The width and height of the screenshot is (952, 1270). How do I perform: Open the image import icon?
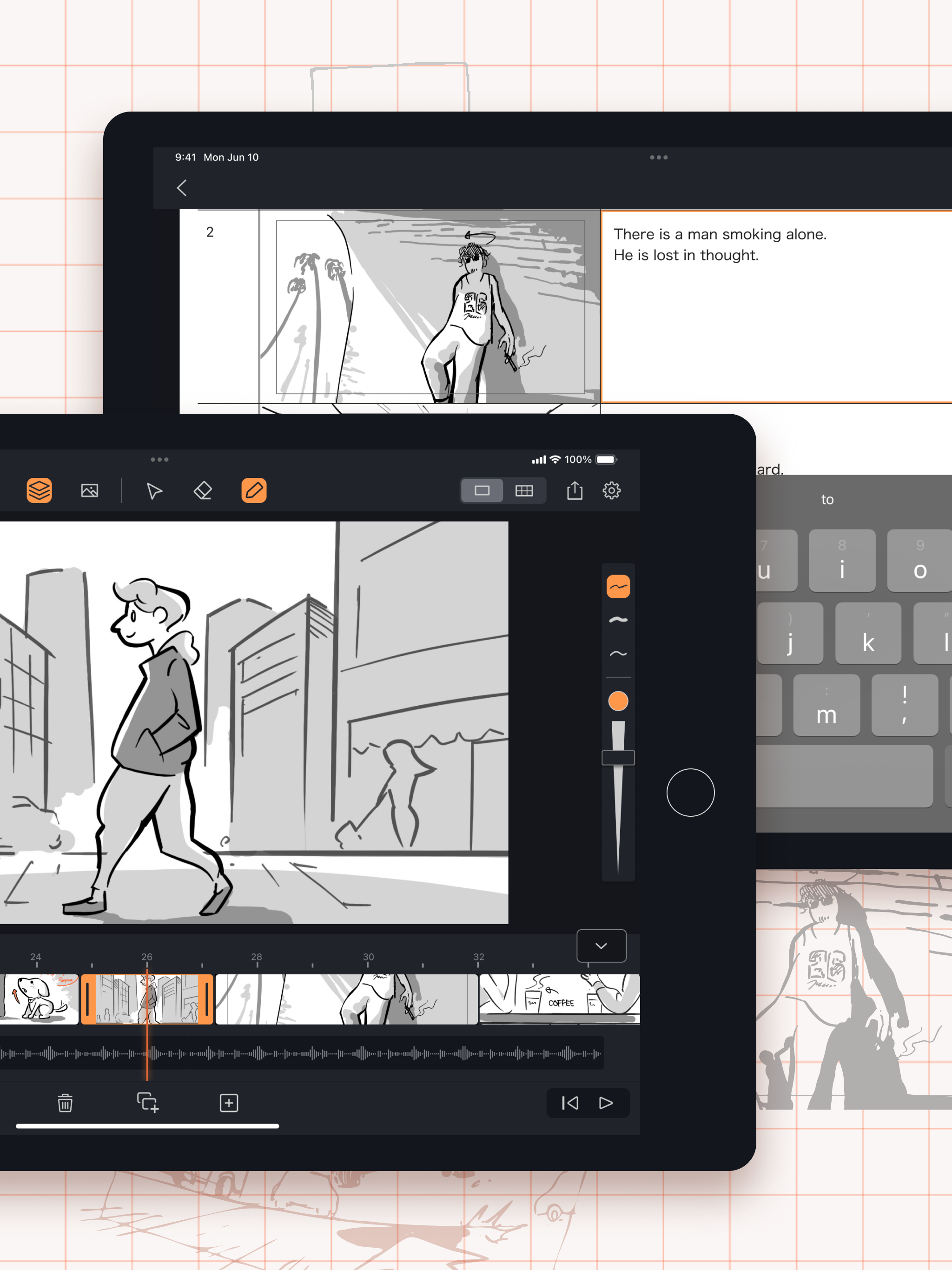(x=90, y=490)
